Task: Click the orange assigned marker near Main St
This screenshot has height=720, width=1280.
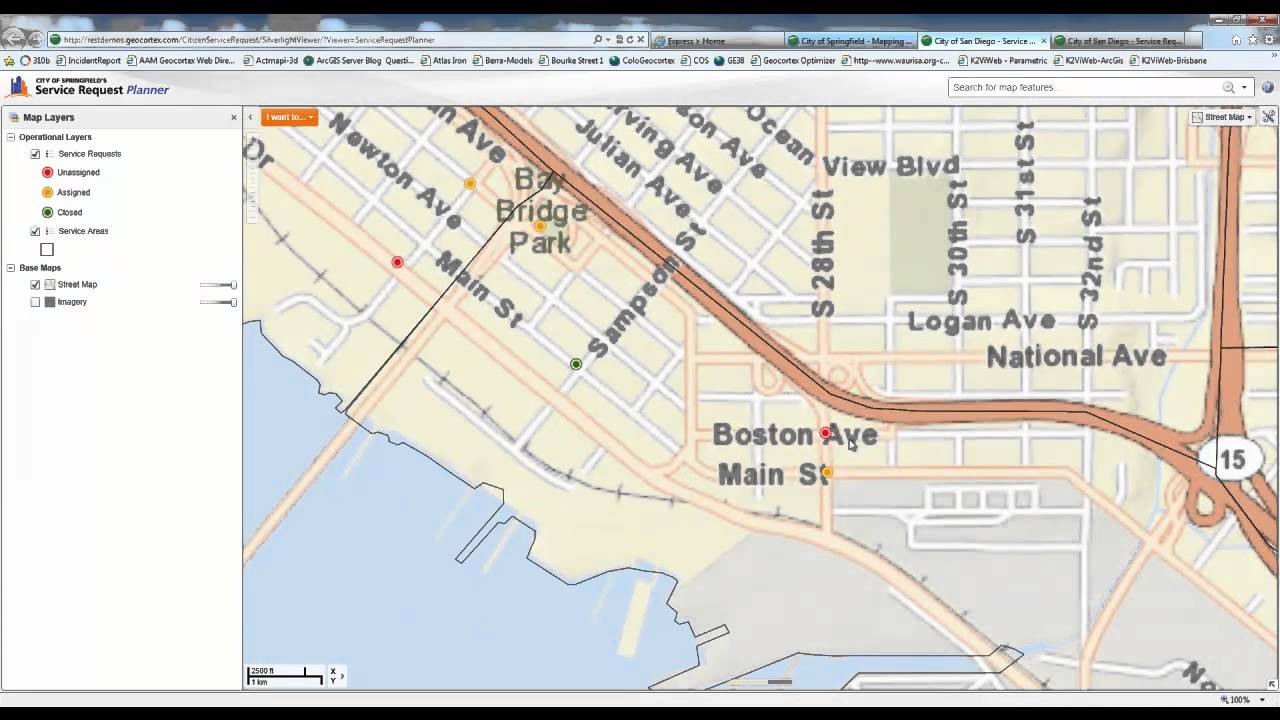Action: coord(827,472)
